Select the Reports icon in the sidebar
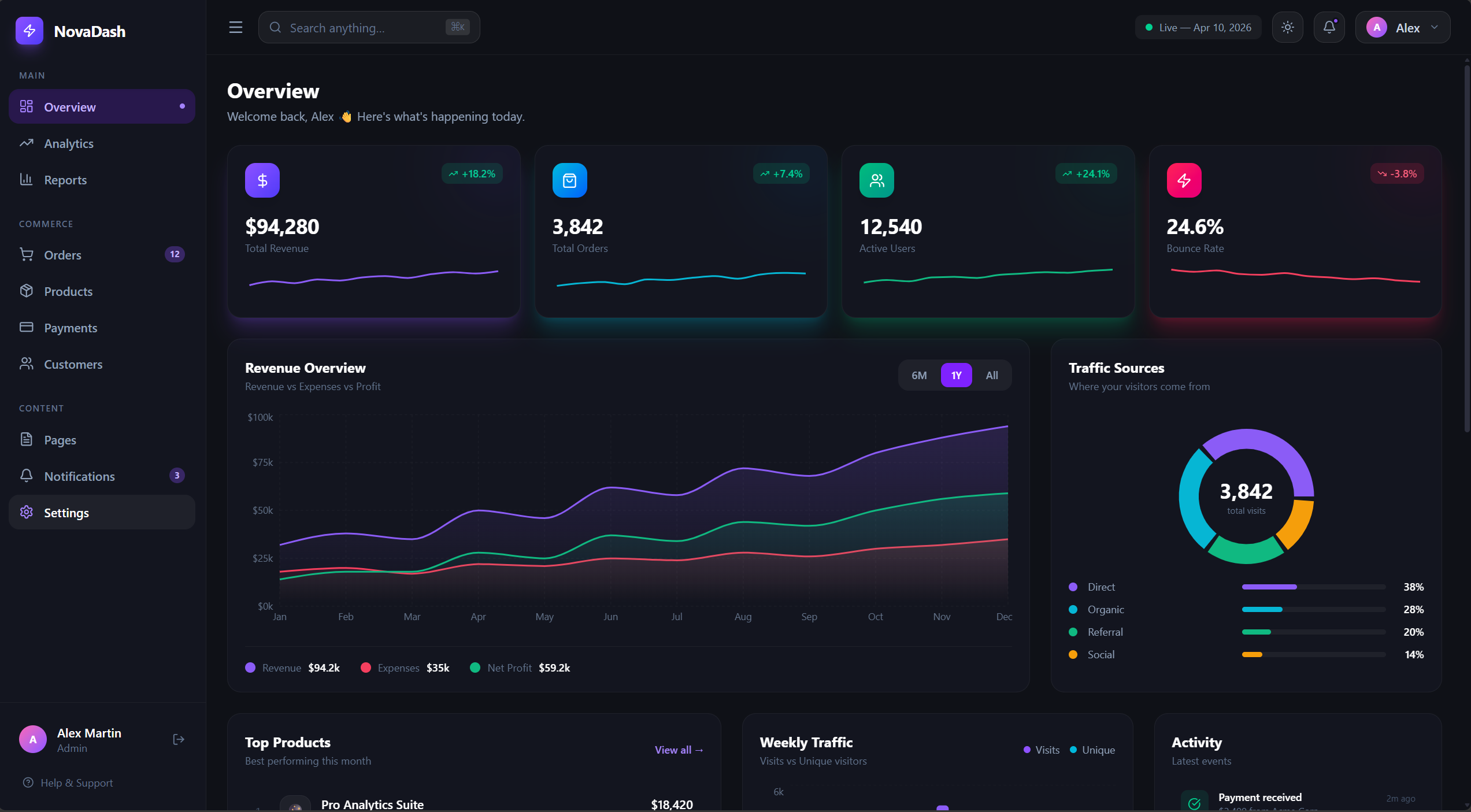The width and height of the screenshot is (1471, 812). point(27,180)
